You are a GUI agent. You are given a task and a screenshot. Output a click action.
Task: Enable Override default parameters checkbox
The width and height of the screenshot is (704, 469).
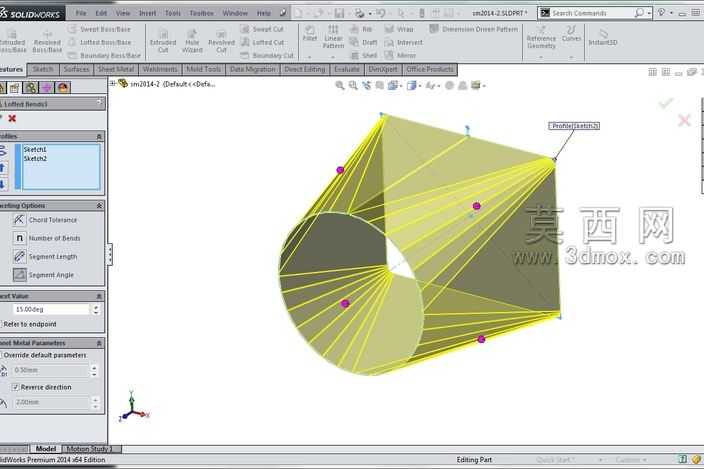tap(44, 355)
